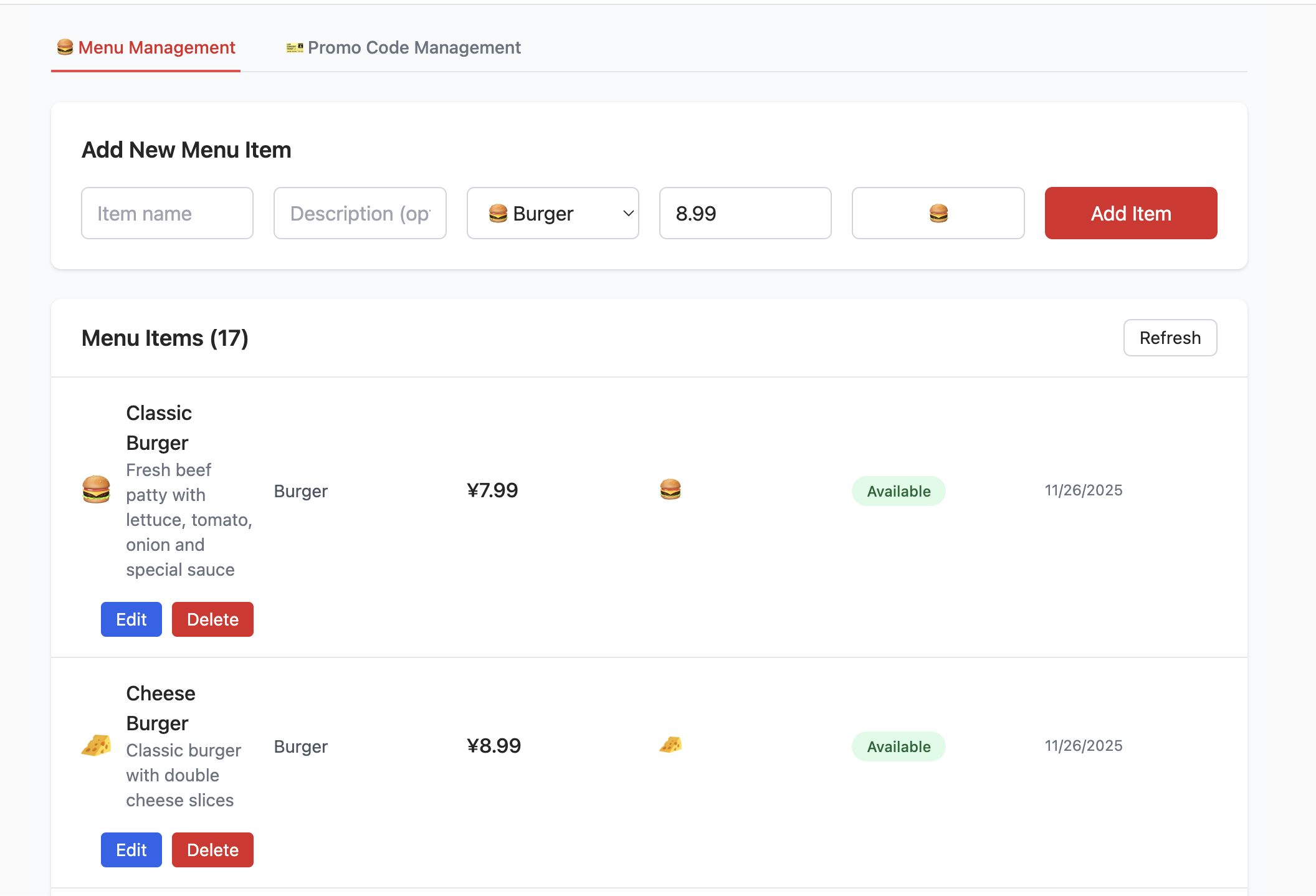
Task: Click the 8.99 price input field
Action: 745,214
